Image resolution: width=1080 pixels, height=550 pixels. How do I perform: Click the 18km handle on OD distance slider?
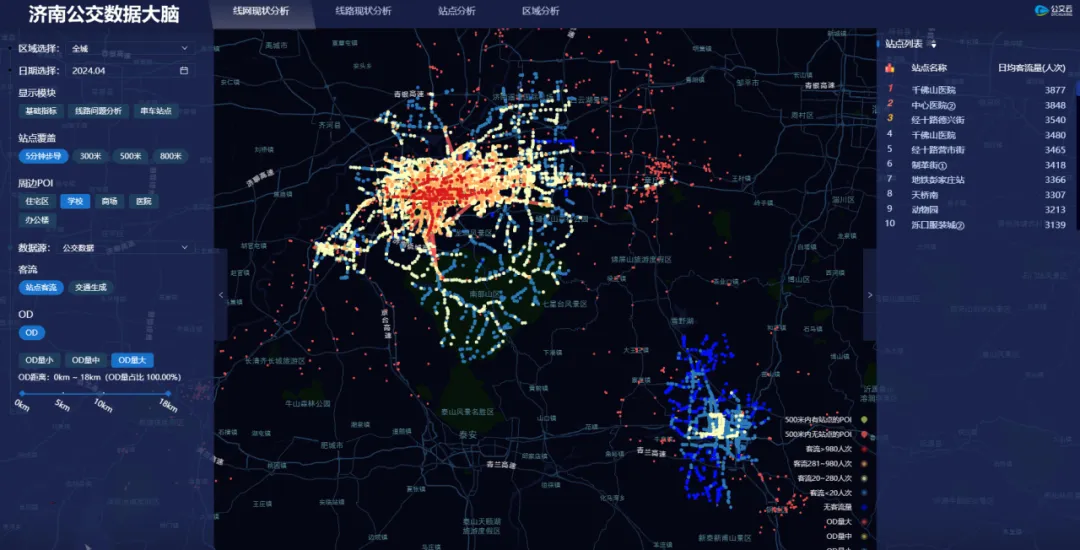tap(168, 394)
